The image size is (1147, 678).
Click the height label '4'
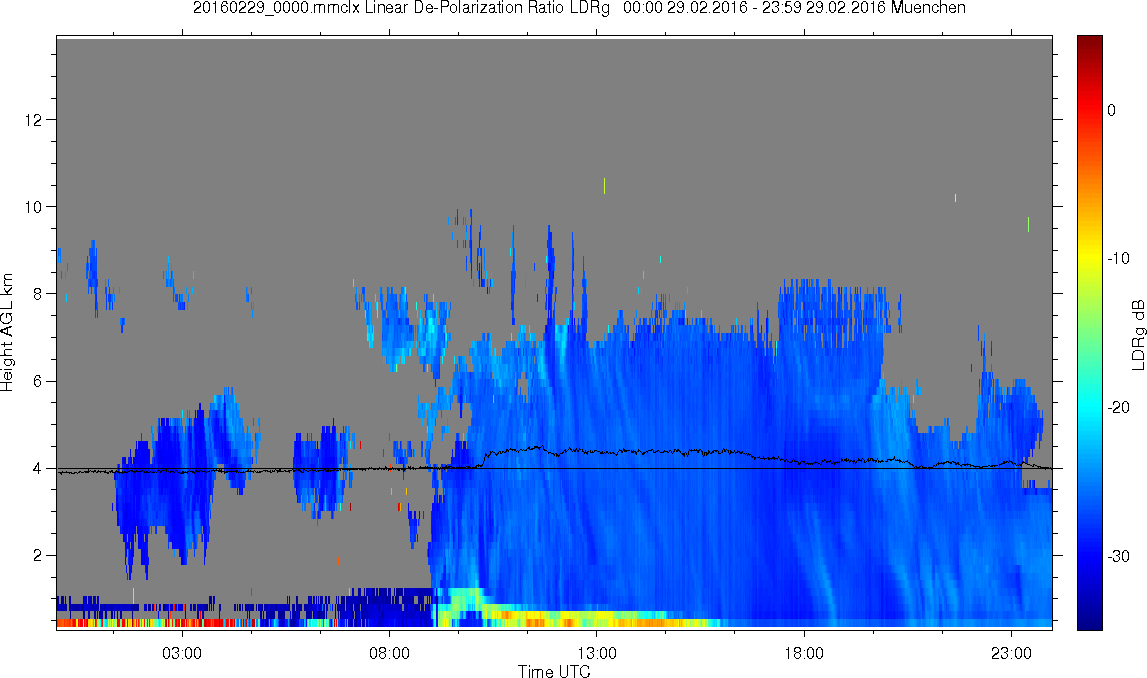(x=39, y=469)
